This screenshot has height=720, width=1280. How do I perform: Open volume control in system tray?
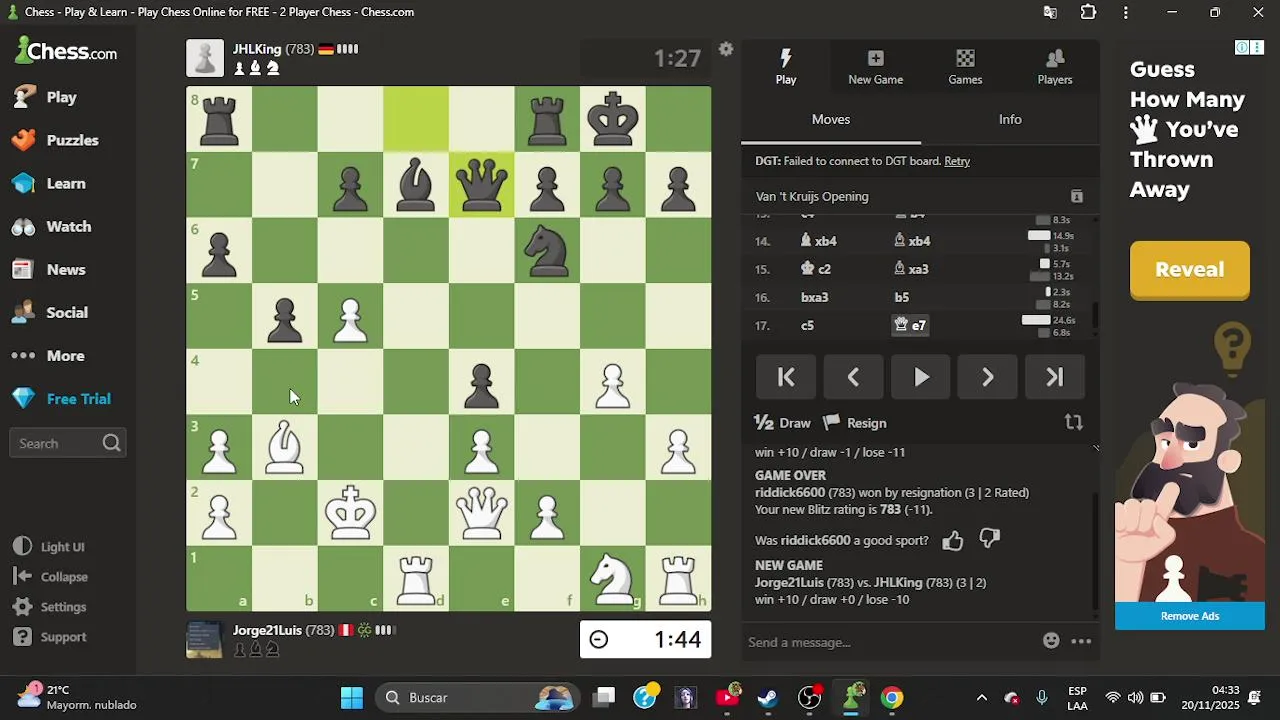[1135, 698]
